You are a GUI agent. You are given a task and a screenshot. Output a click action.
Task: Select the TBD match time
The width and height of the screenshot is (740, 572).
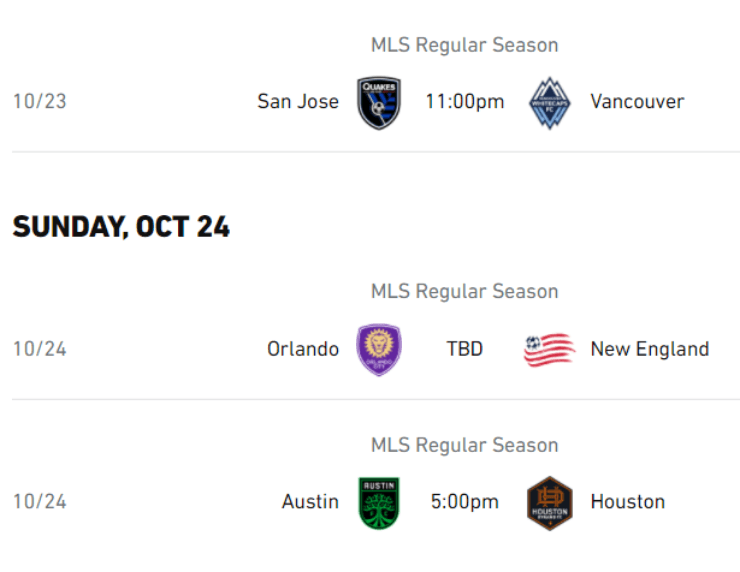(x=464, y=349)
